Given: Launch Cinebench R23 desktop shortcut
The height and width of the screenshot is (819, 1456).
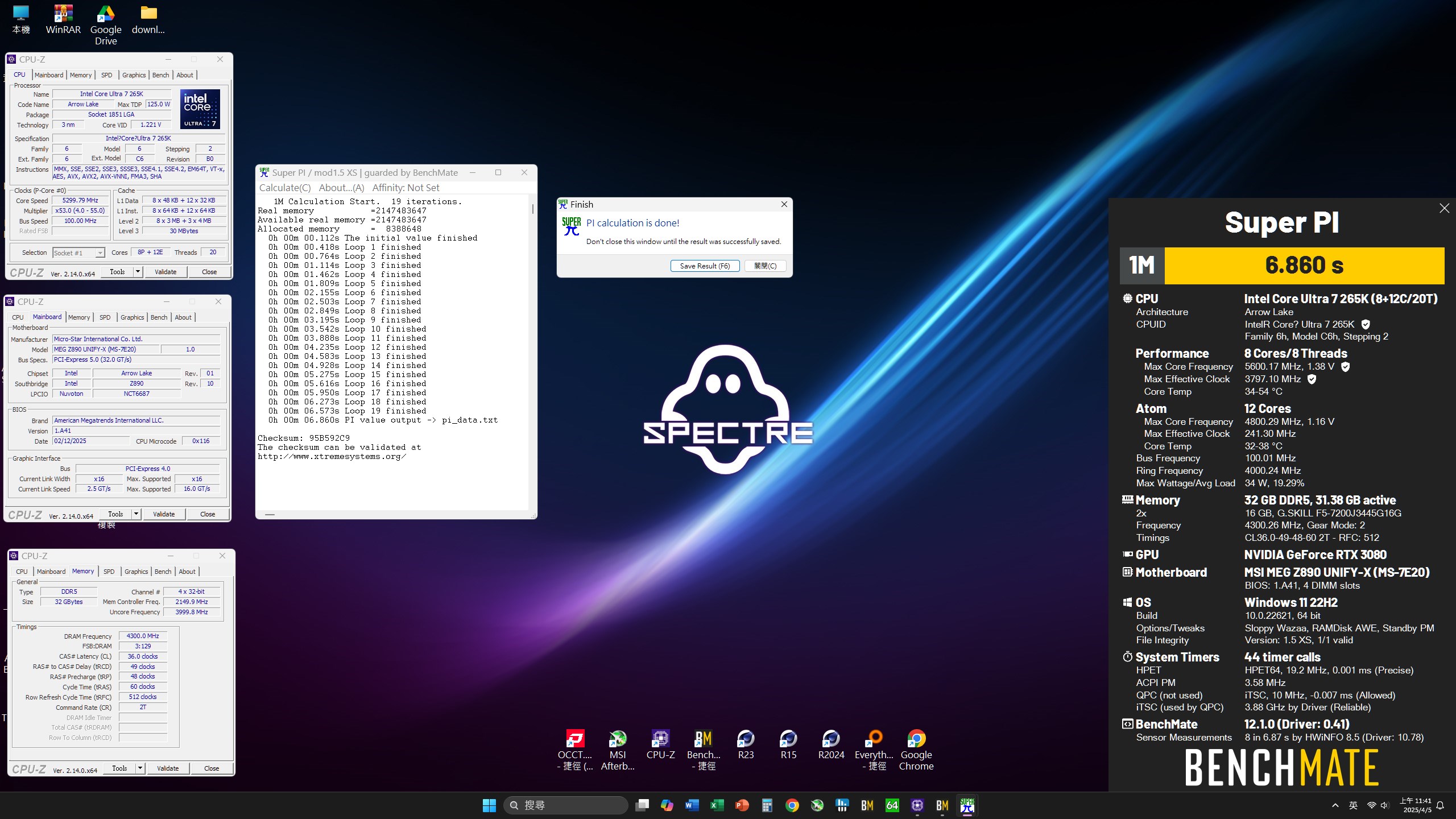Looking at the screenshot, I should point(746,744).
